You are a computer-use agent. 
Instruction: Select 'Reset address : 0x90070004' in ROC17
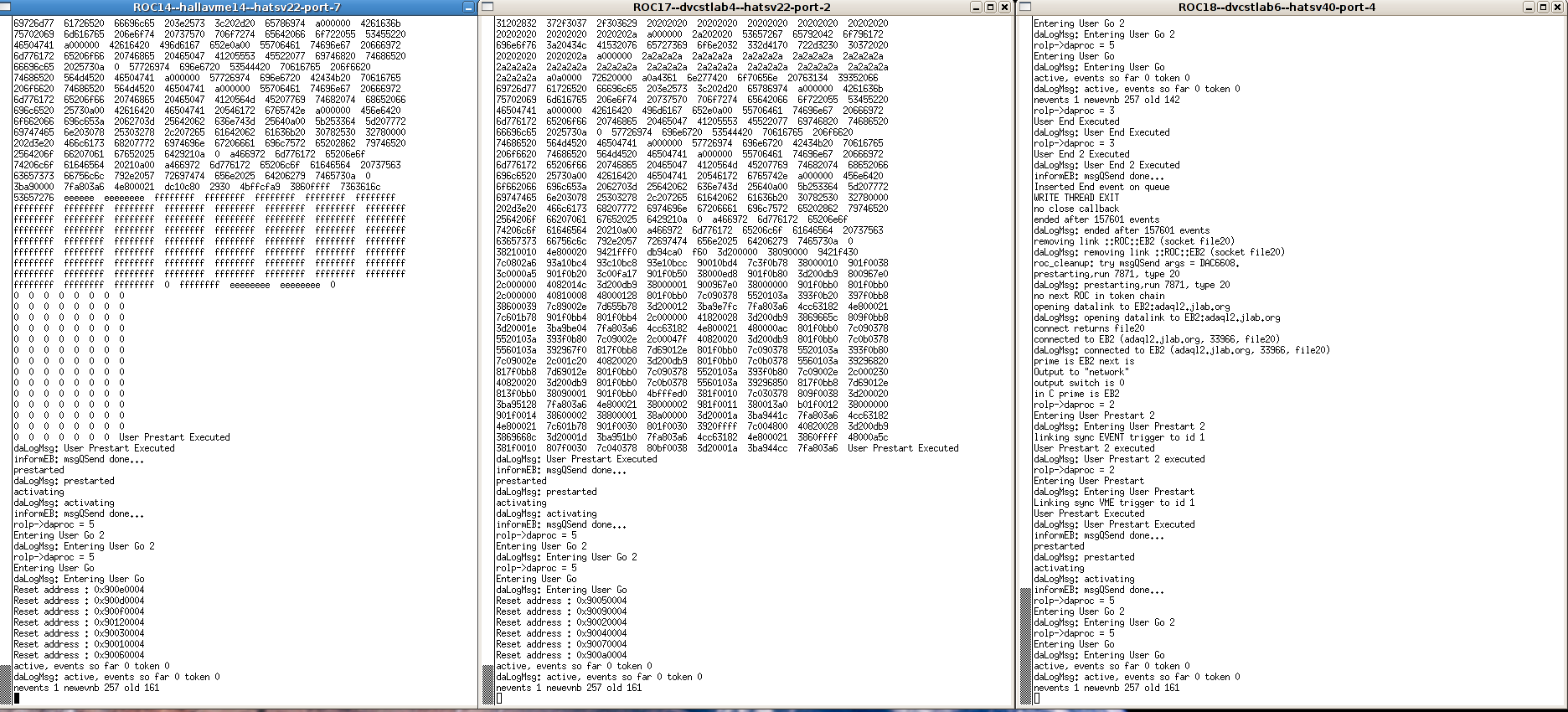(x=561, y=644)
